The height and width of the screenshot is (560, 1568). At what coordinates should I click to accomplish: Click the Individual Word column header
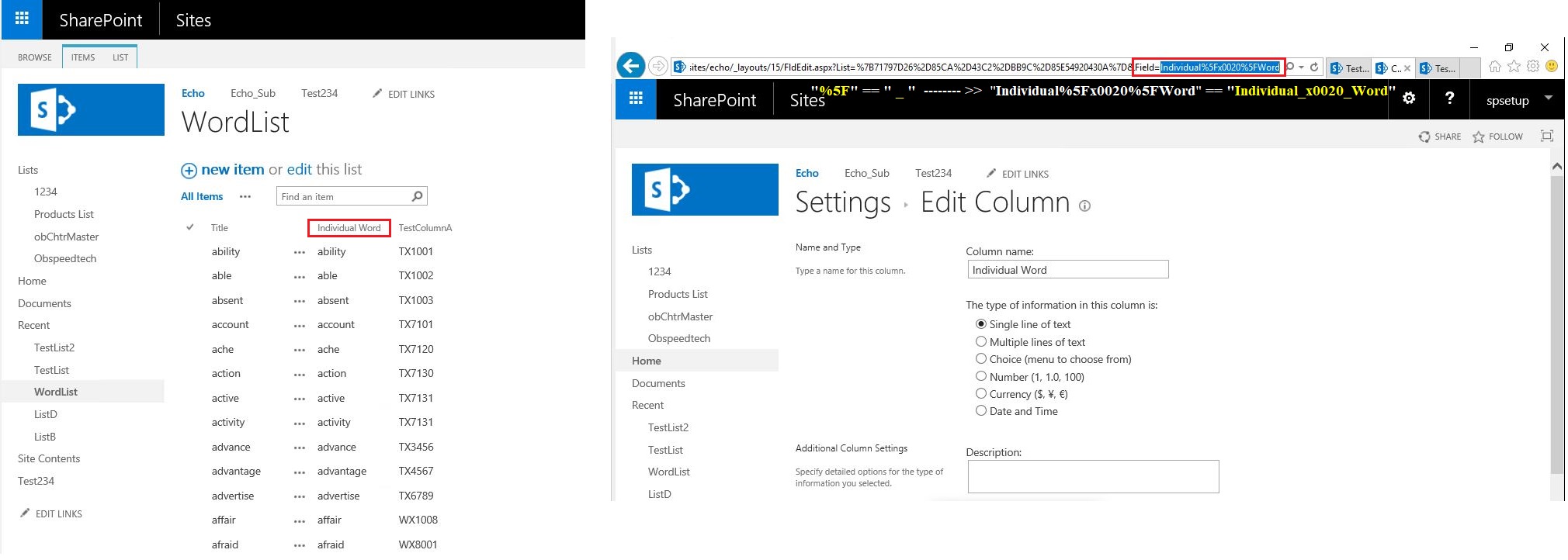click(x=349, y=228)
